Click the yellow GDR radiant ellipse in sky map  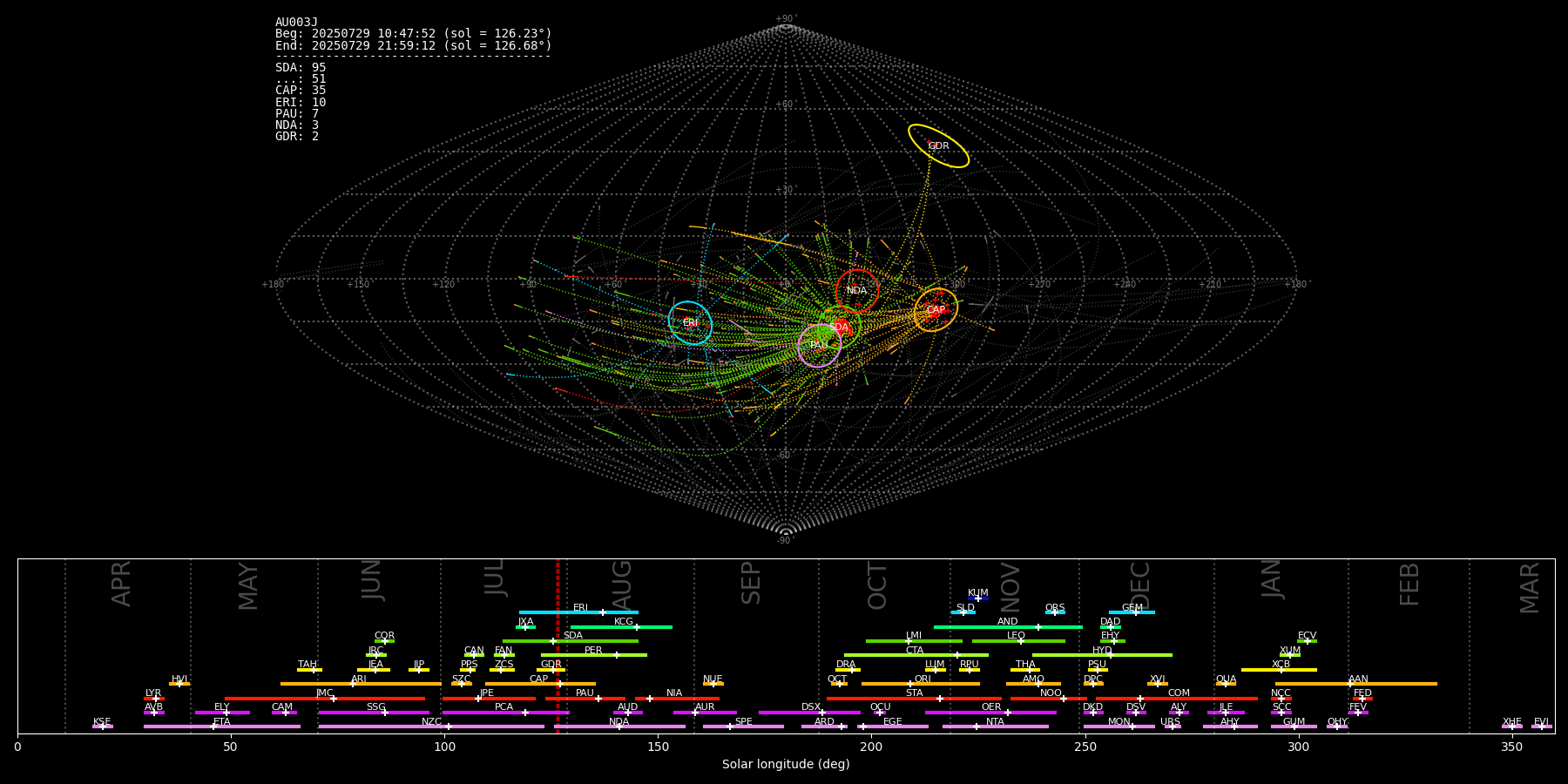coord(938,146)
